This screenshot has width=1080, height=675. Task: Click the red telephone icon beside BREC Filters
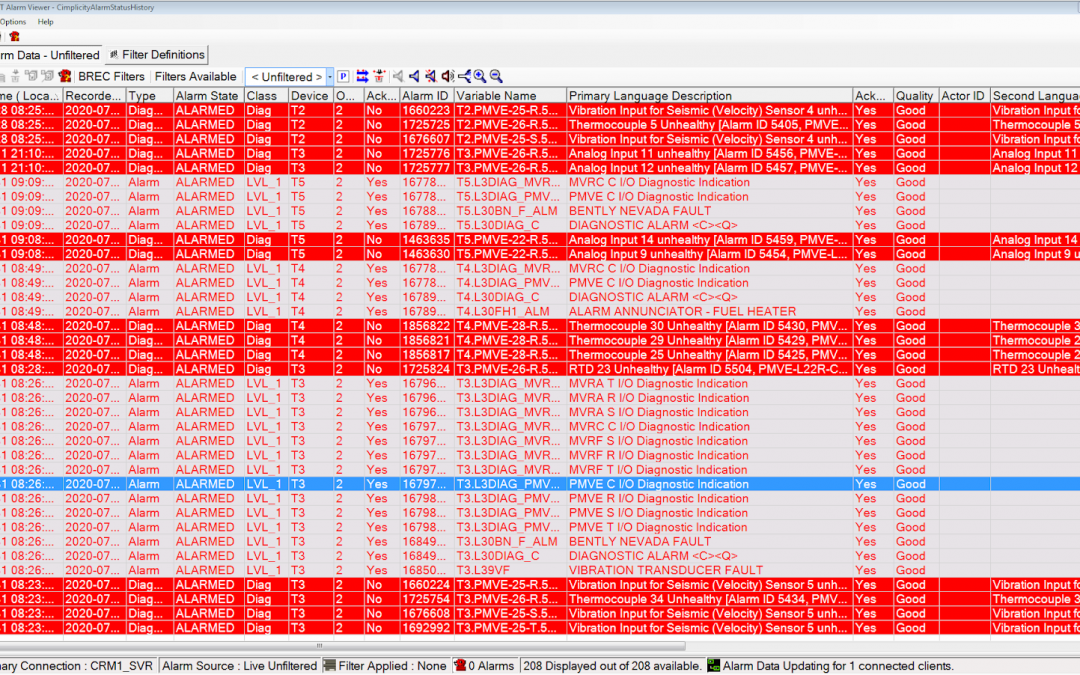[64, 76]
